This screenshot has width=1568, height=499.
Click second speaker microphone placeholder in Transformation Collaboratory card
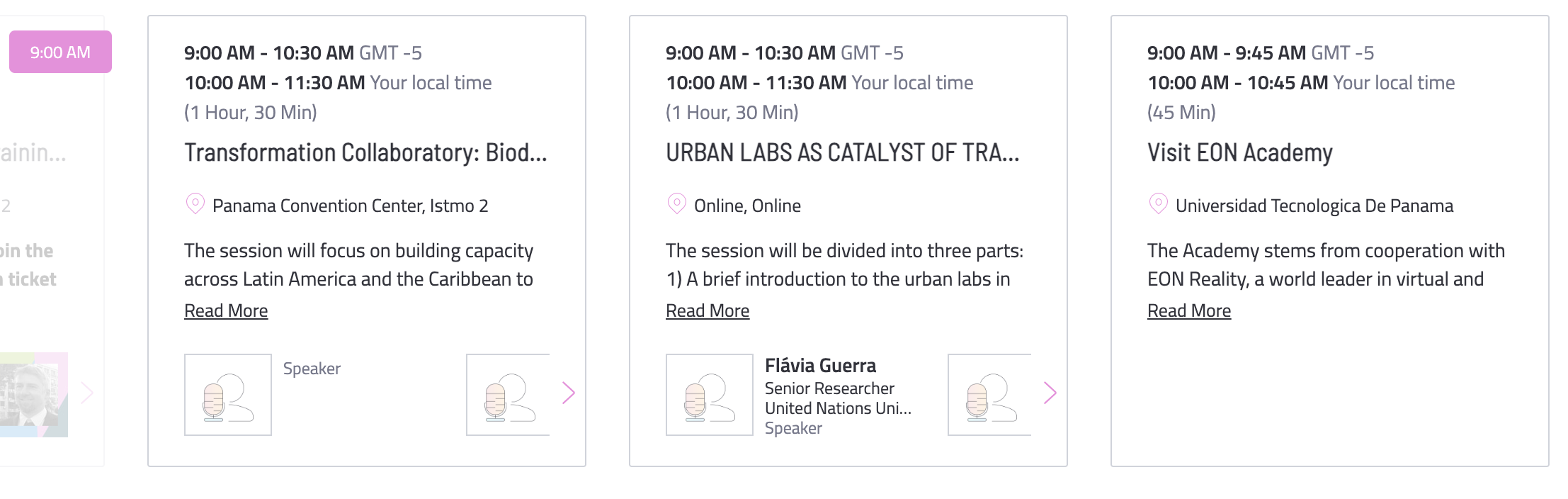(508, 395)
